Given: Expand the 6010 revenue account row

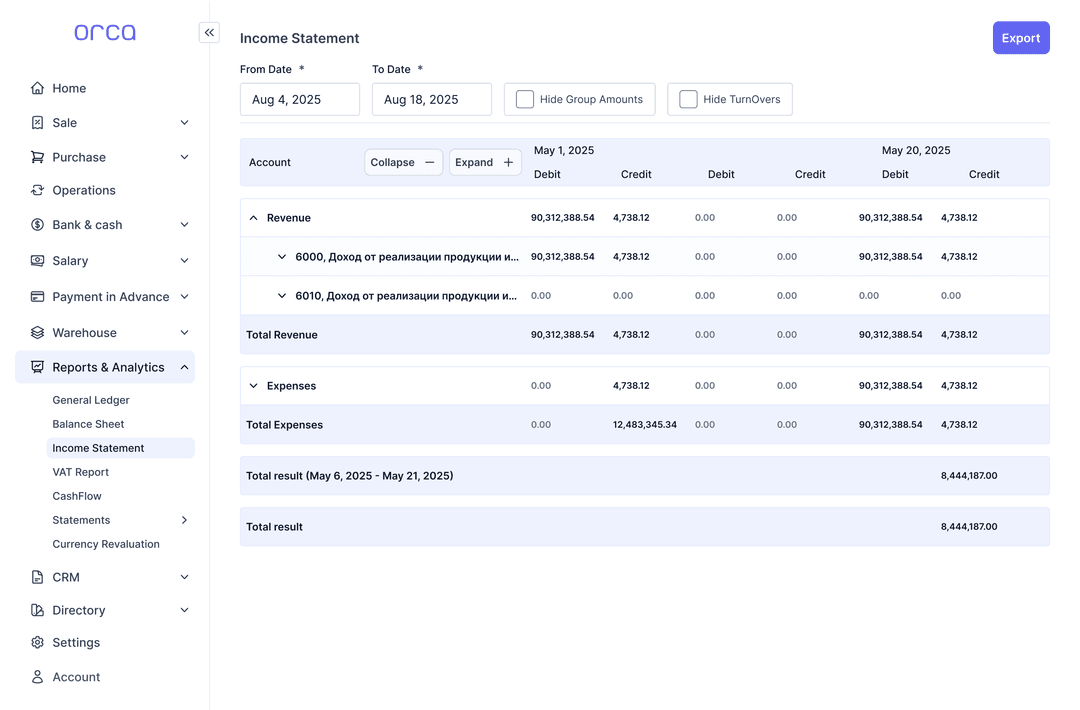Looking at the screenshot, I should click(x=281, y=295).
